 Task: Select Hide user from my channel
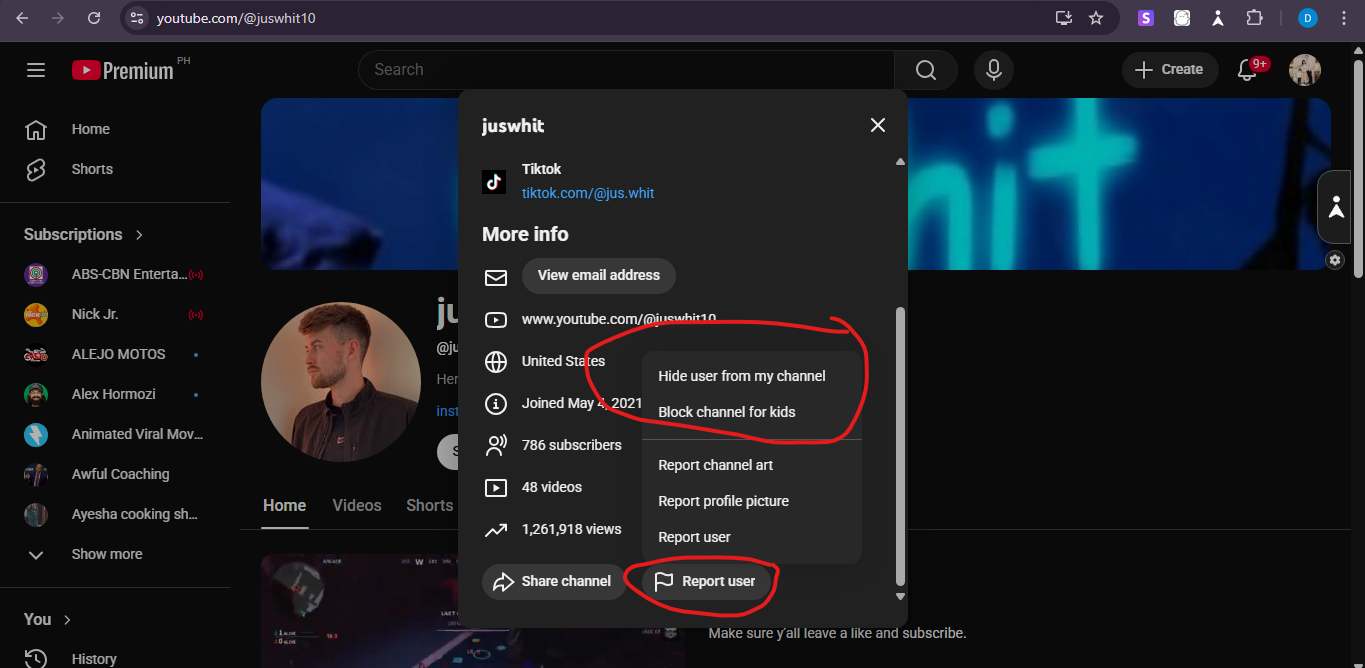(741, 376)
